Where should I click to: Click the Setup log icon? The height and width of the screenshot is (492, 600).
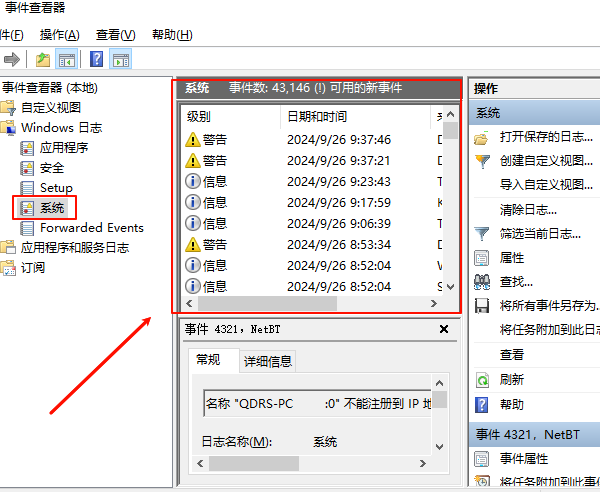[27, 188]
